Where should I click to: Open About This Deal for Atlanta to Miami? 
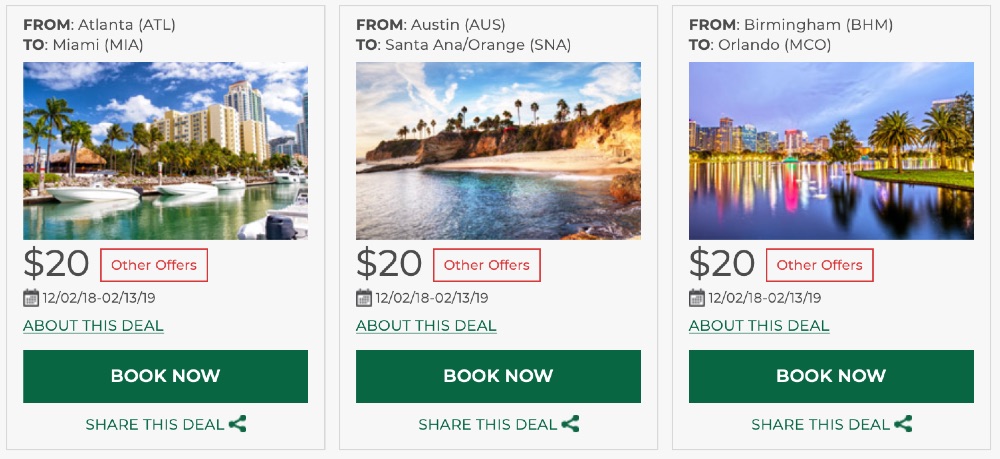[93, 326]
